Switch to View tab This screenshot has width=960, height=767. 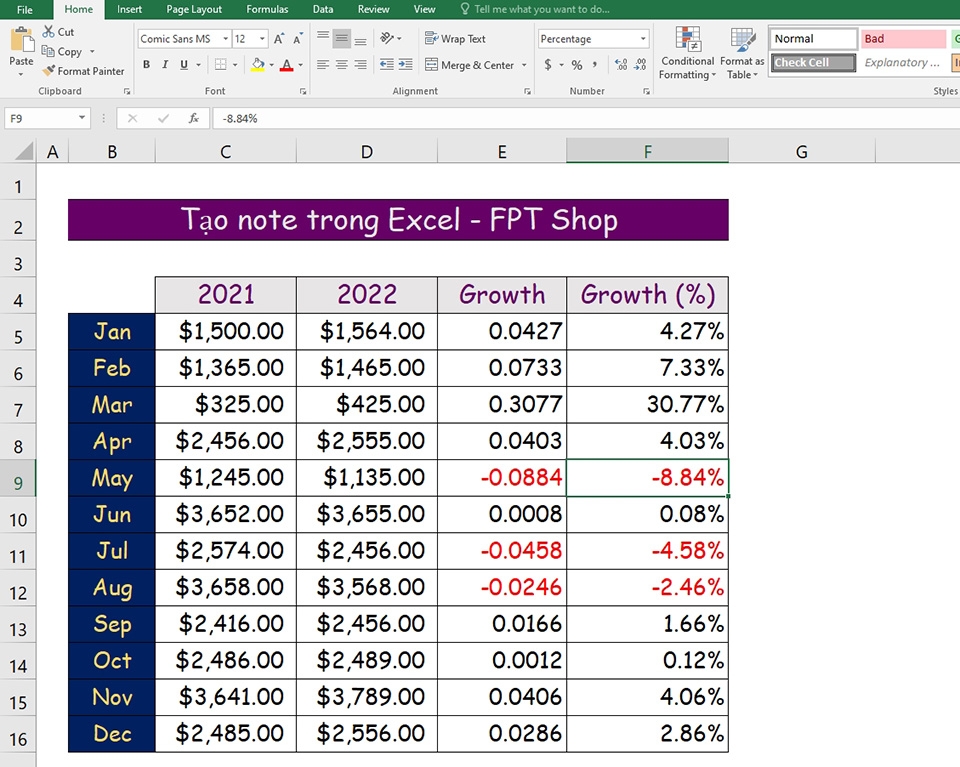click(x=424, y=9)
